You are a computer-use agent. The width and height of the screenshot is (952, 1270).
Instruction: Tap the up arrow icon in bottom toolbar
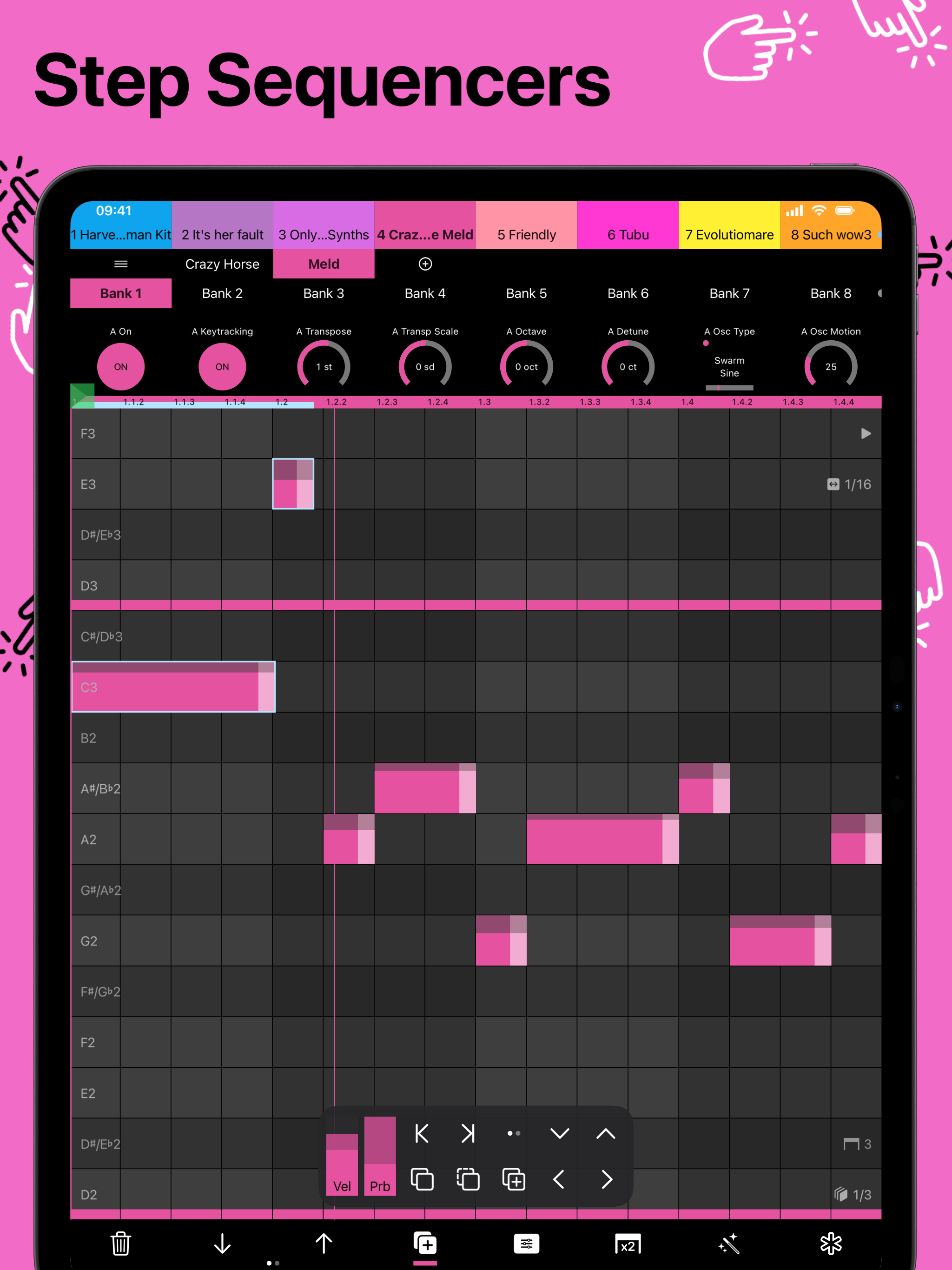point(324,1244)
